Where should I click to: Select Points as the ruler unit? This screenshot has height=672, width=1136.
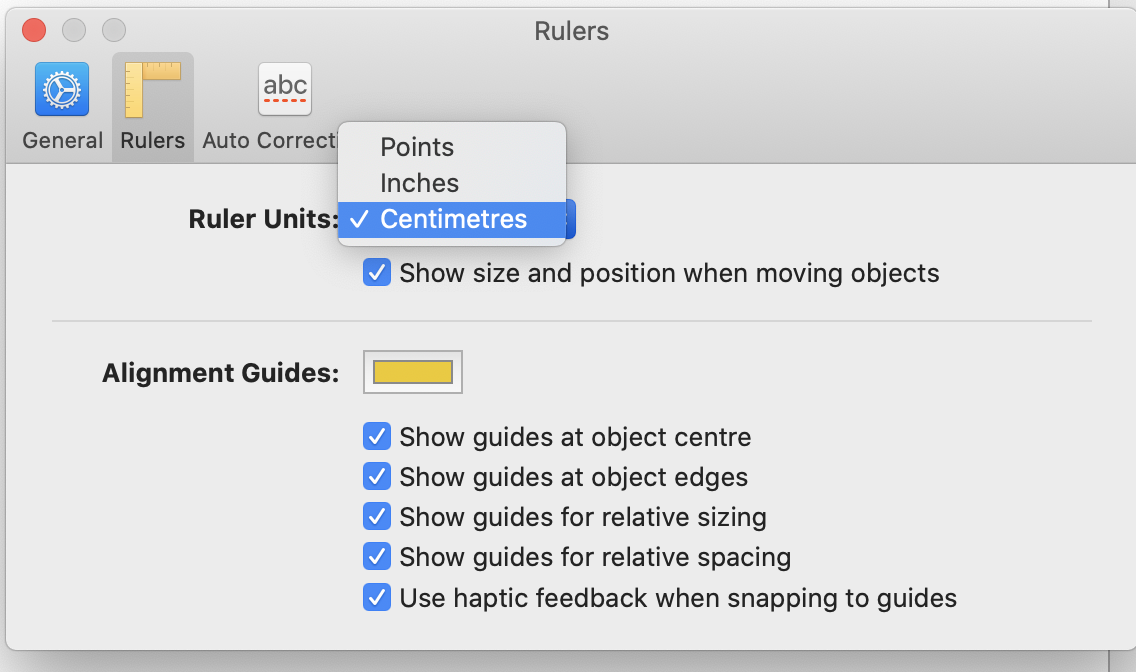415,146
